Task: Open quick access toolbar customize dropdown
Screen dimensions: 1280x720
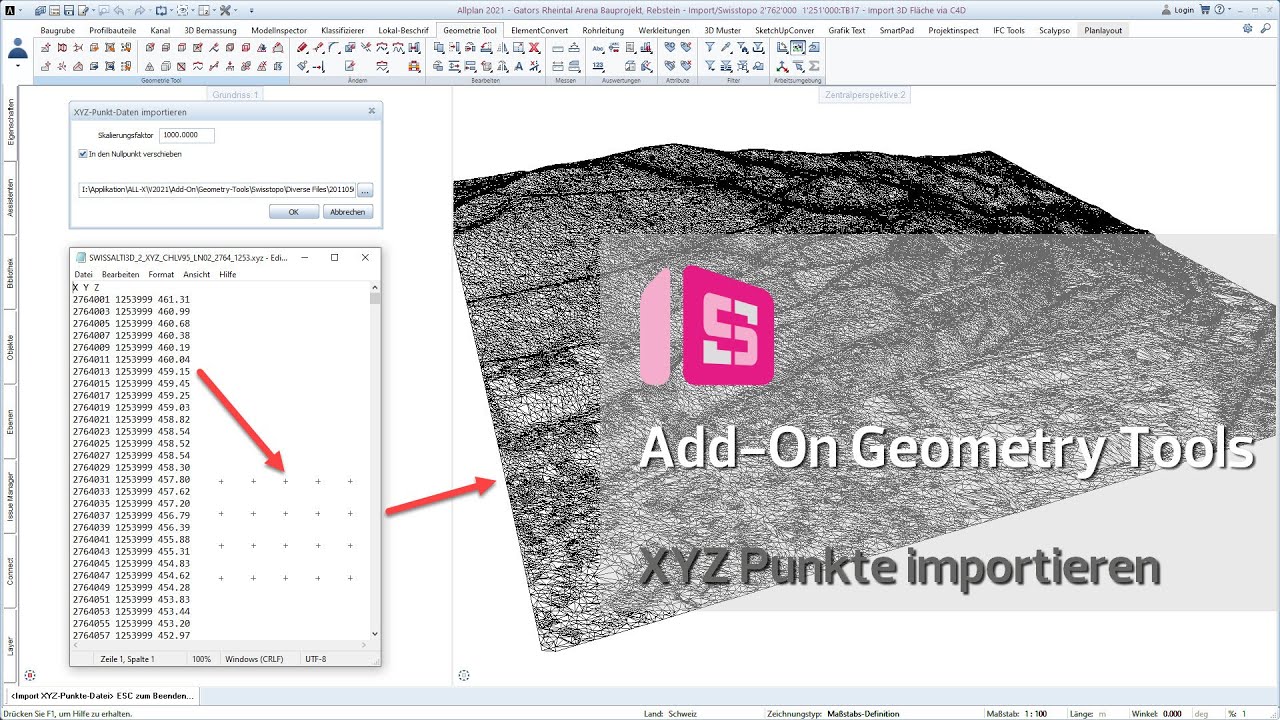Action: 252,10
